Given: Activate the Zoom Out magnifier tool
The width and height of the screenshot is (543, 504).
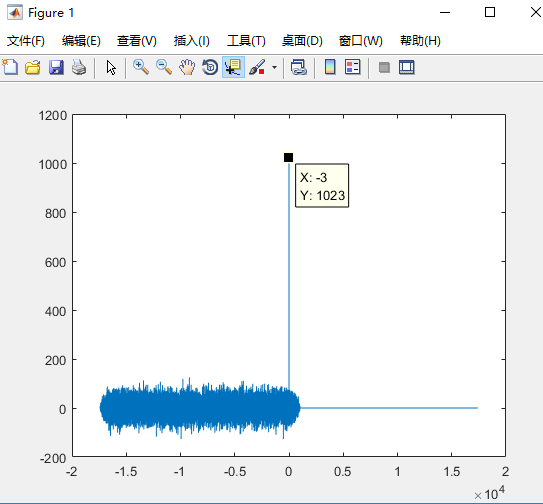Looking at the screenshot, I should coord(164,67).
